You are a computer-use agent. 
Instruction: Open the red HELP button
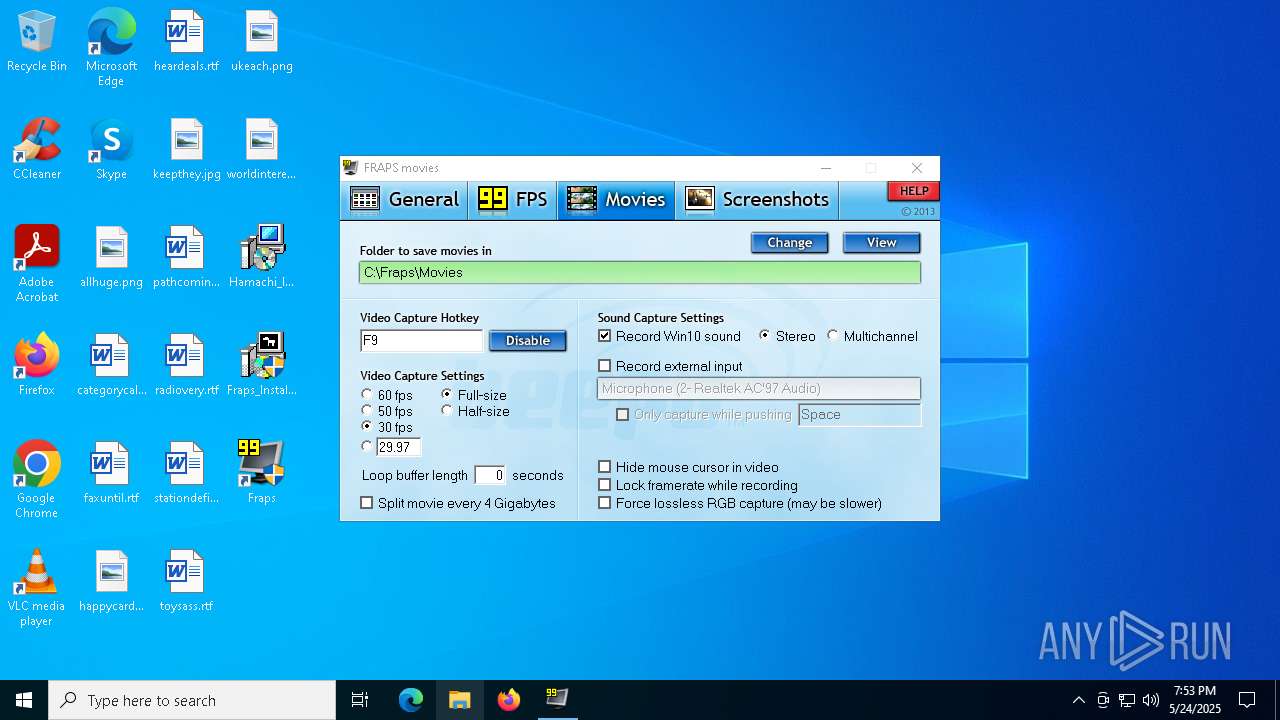click(x=913, y=191)
